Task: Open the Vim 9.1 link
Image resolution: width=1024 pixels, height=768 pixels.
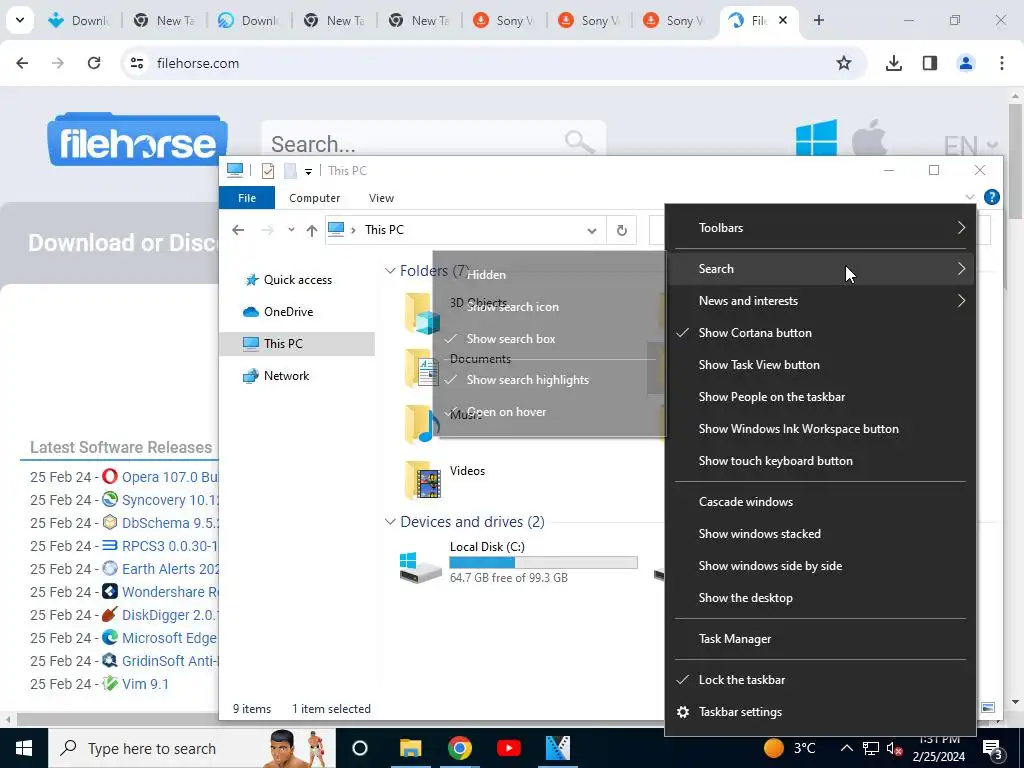Action: pos(145,684)
